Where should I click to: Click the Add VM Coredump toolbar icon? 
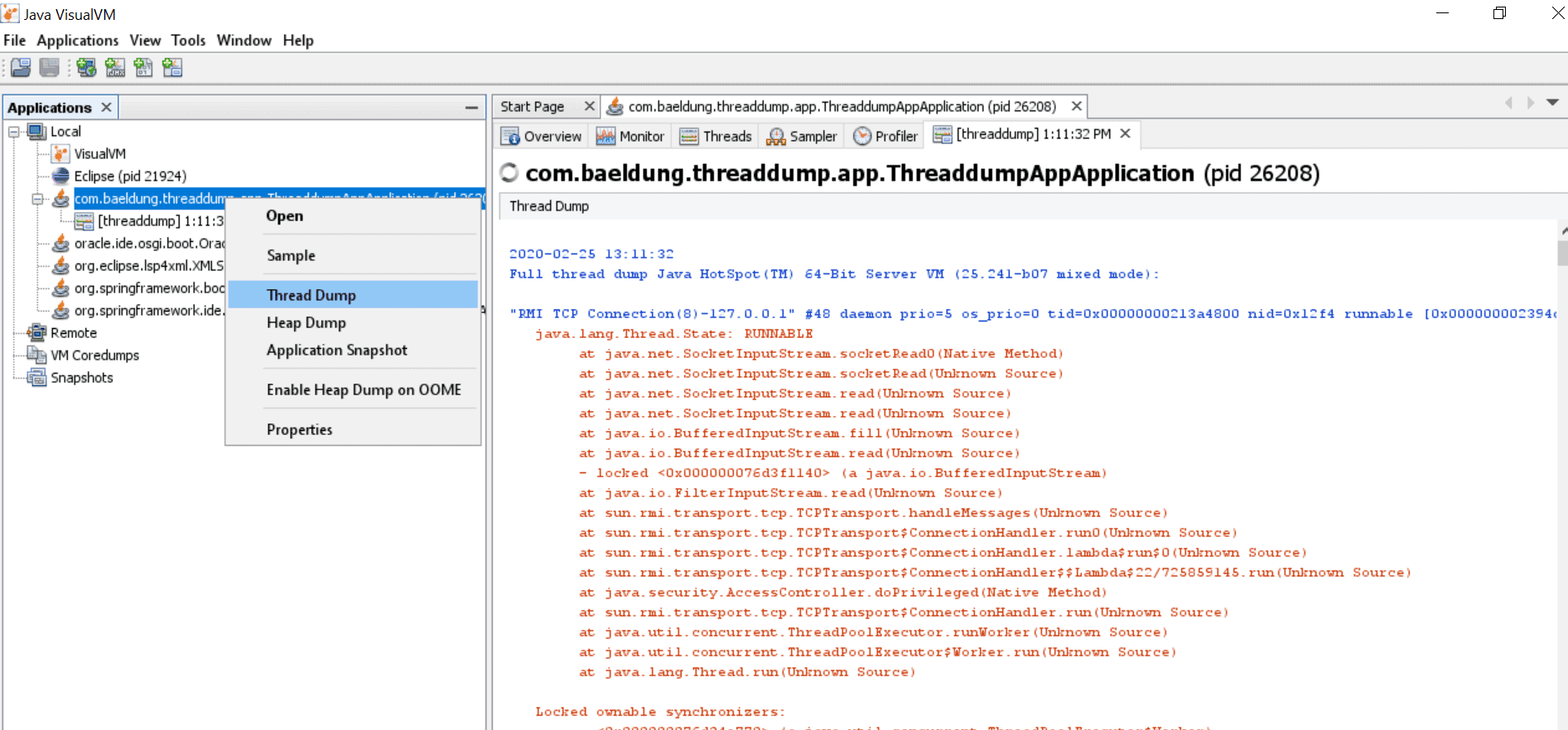[x=143, y=68]
